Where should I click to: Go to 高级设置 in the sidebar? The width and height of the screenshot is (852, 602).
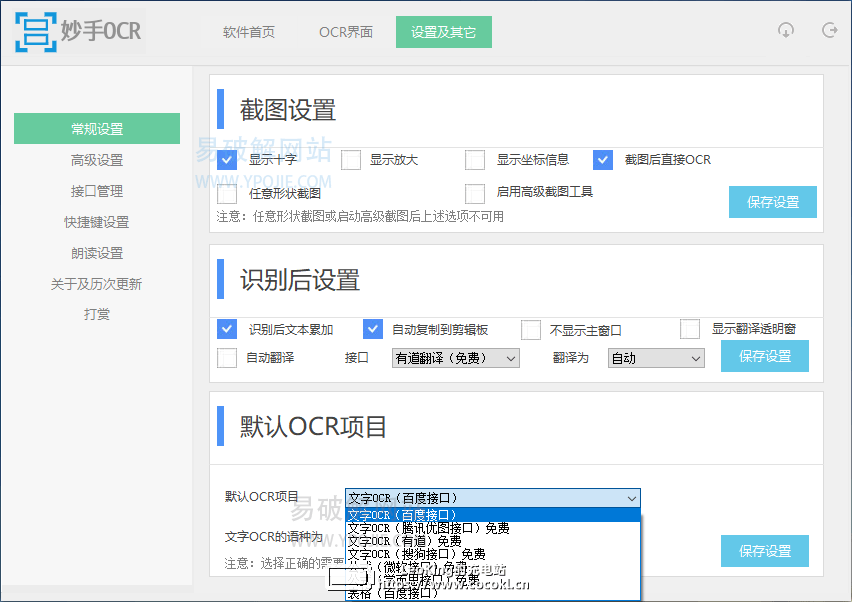[97, 160]
